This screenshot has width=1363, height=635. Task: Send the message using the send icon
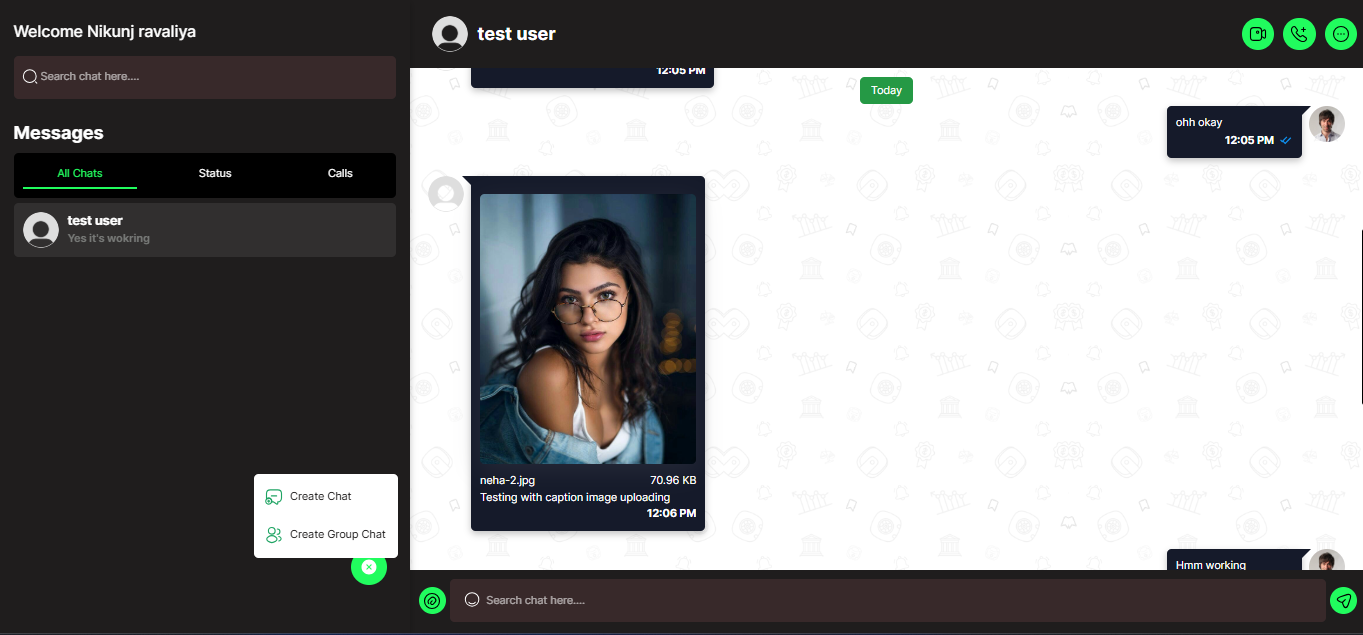(x=1343, y=600)
